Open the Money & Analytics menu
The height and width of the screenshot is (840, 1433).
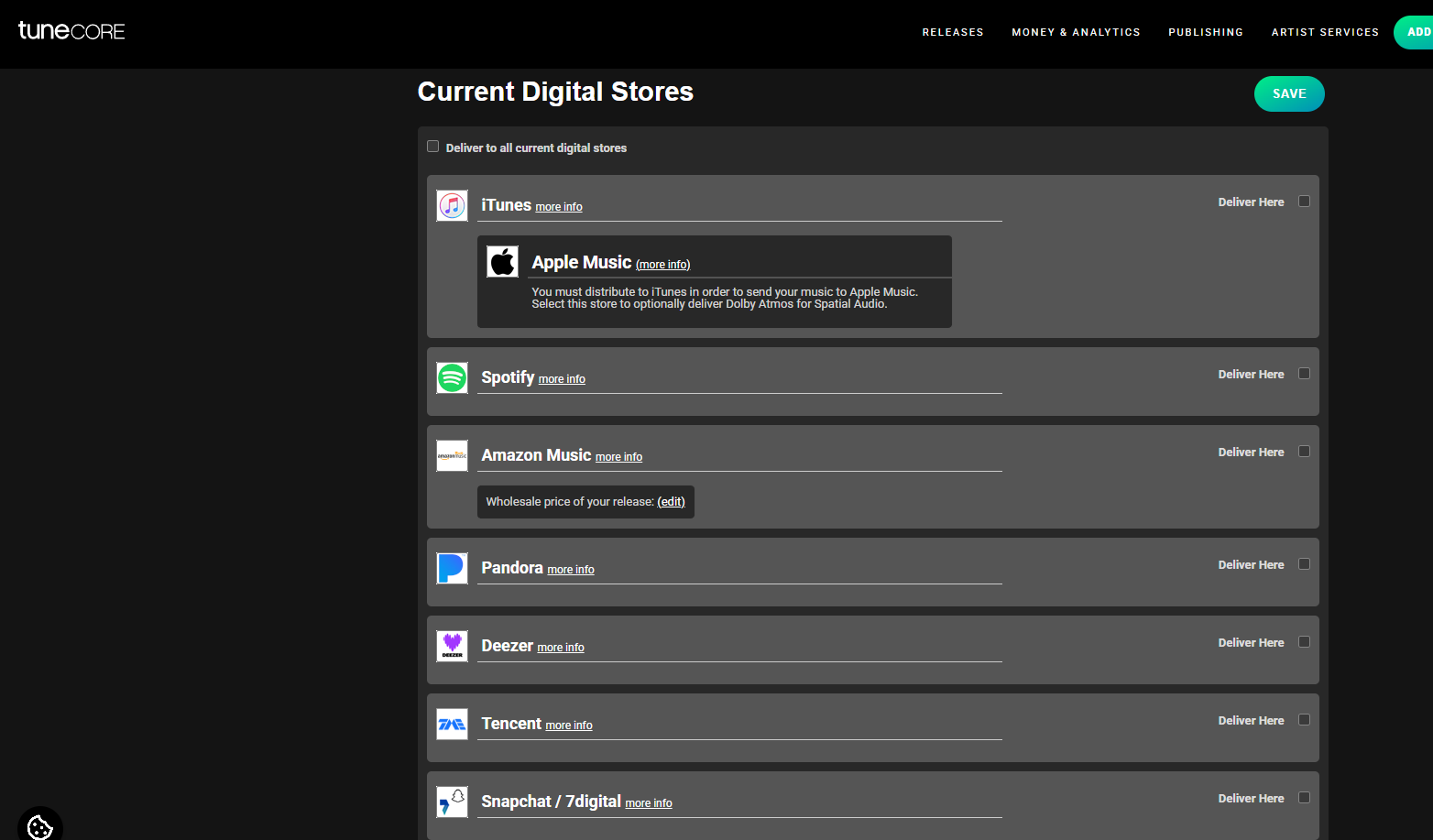(x=1076, y=32)
